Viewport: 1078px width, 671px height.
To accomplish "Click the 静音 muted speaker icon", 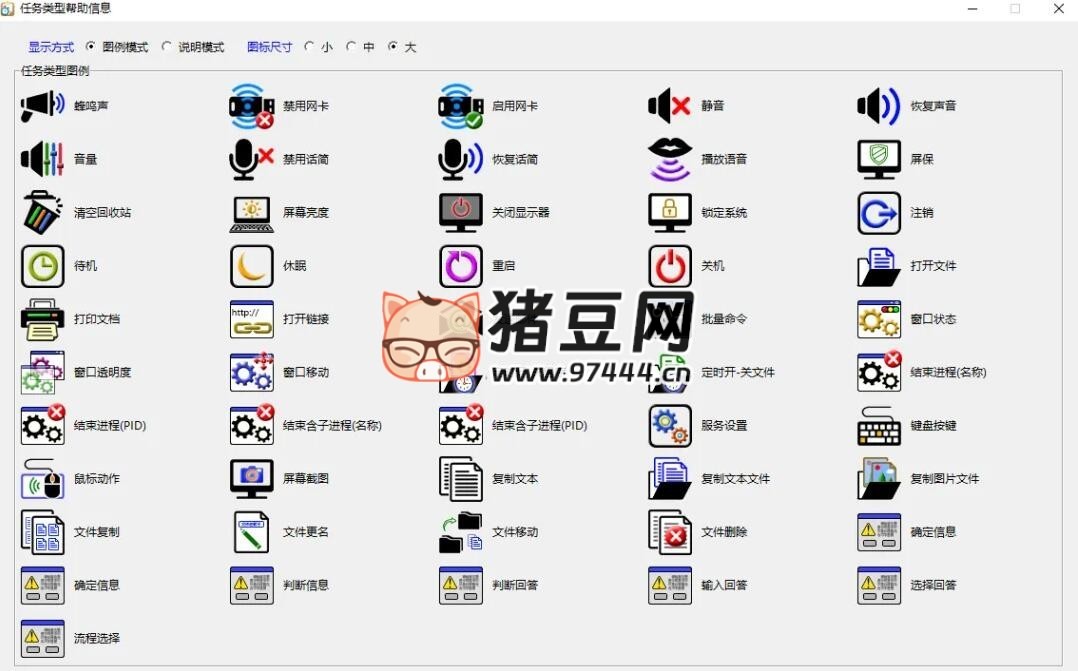I will coord(669,106).
